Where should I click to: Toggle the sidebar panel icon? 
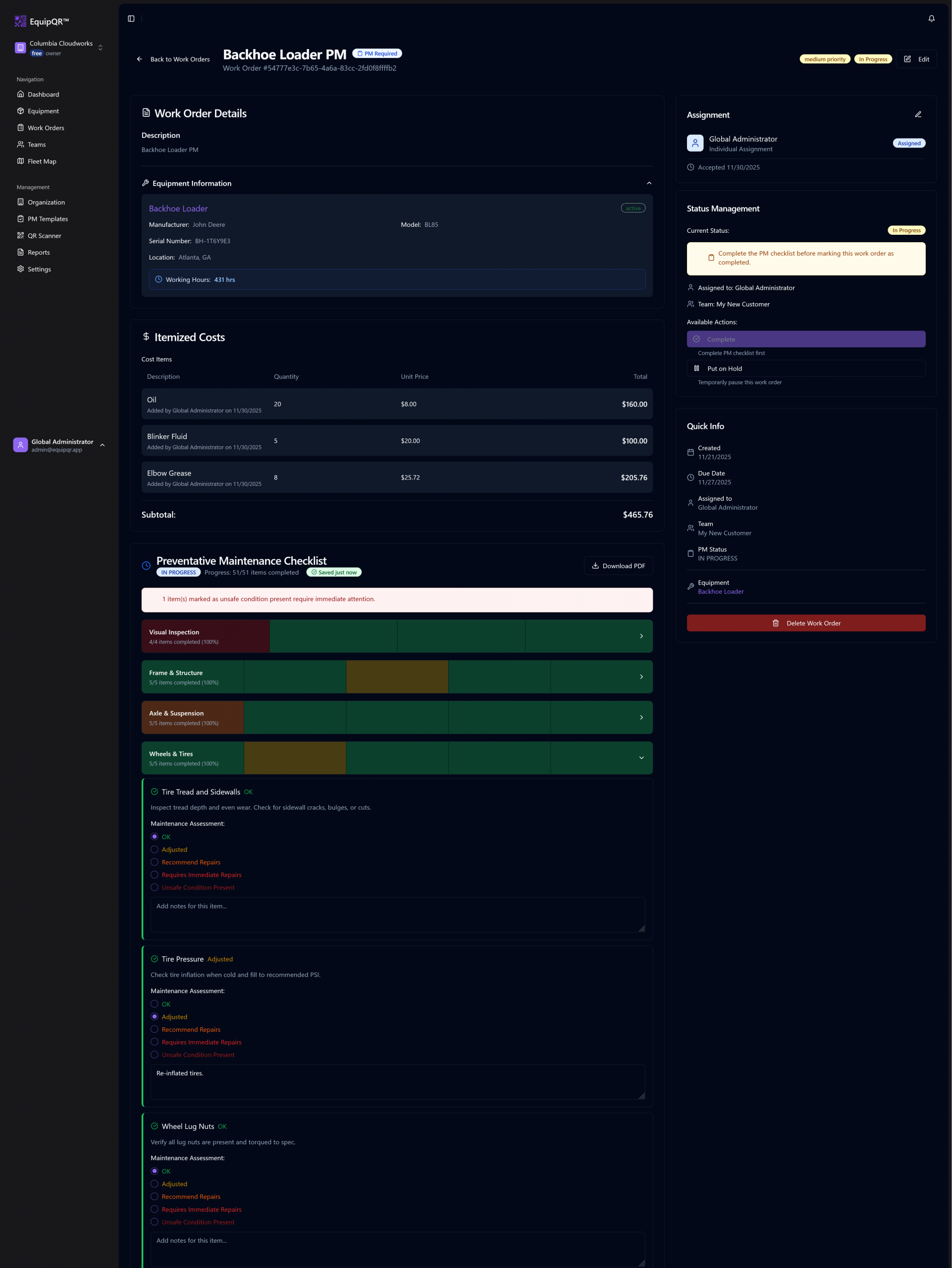click(x=131, y=19)
